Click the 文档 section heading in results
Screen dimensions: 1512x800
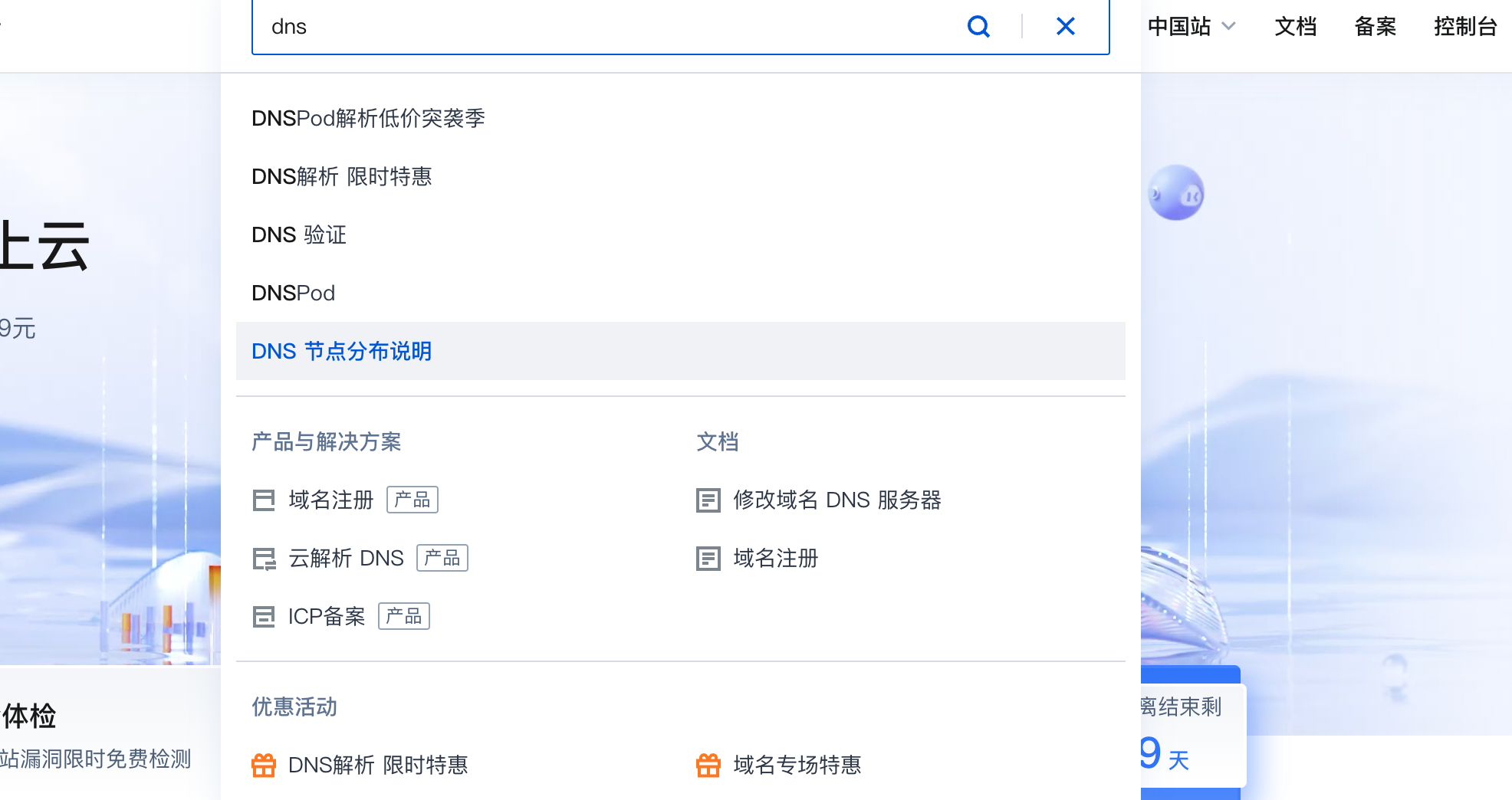(718, 442)
